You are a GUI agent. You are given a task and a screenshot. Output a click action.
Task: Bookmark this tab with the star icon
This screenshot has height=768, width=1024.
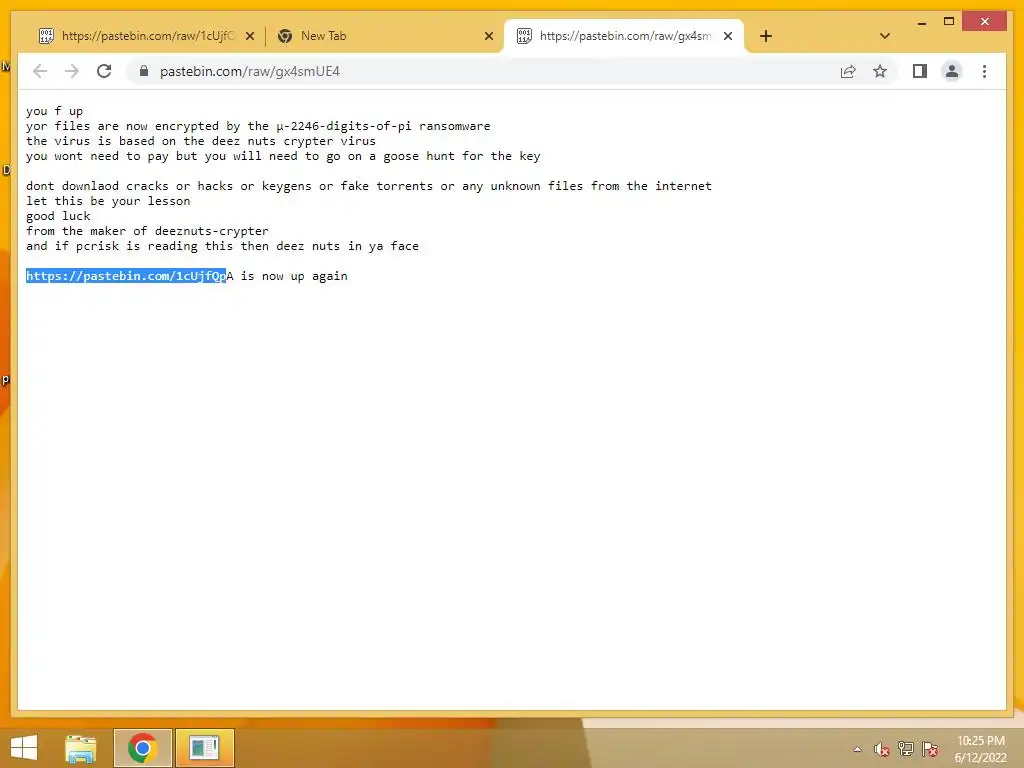(880, 71)
